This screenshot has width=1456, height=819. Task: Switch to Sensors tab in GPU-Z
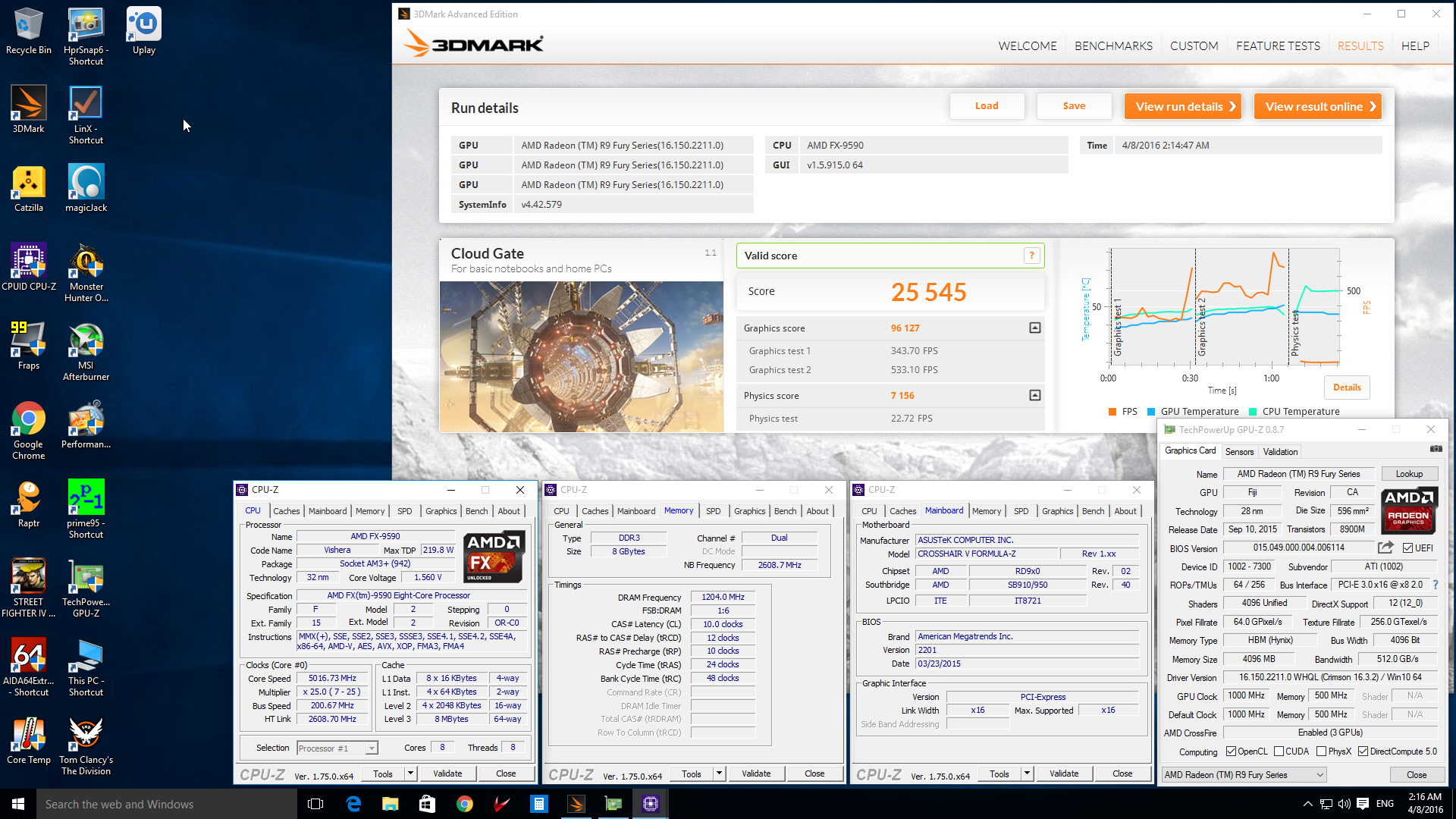[x=1239, y=451]
